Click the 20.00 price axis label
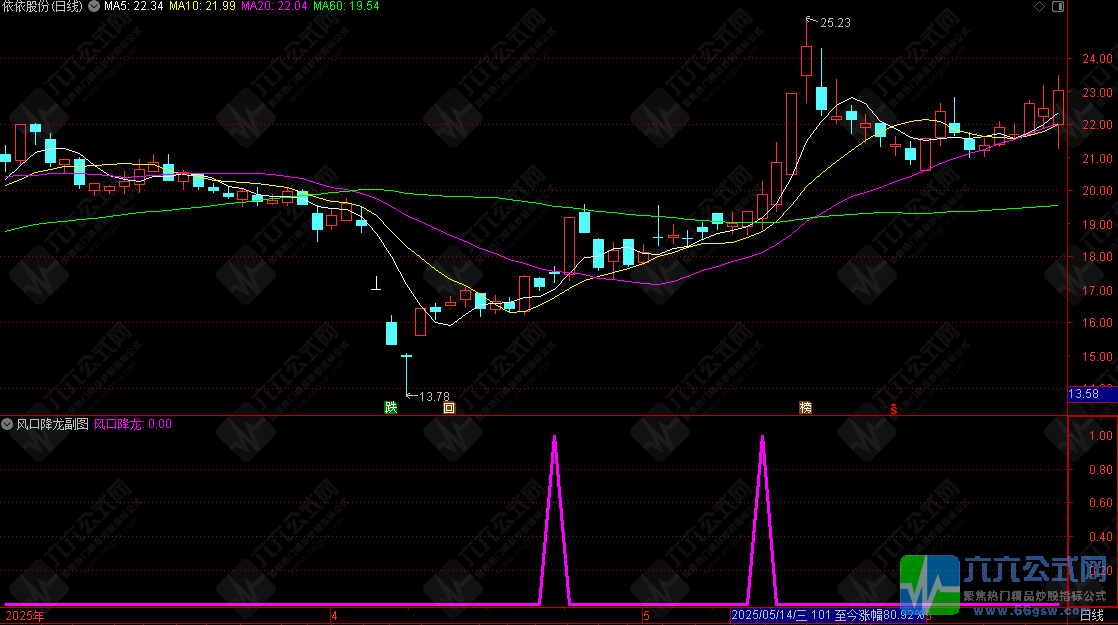 click(1097, 191)
